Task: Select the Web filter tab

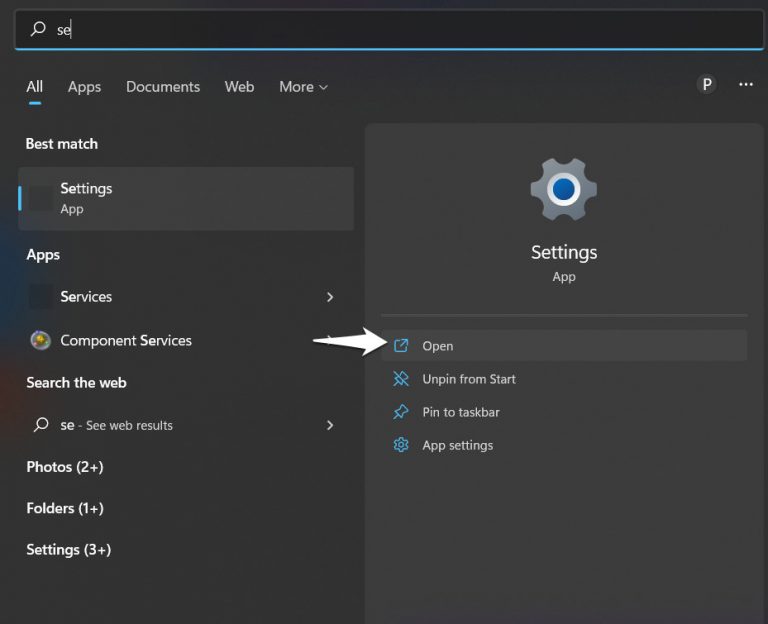Action: (239, 87)
